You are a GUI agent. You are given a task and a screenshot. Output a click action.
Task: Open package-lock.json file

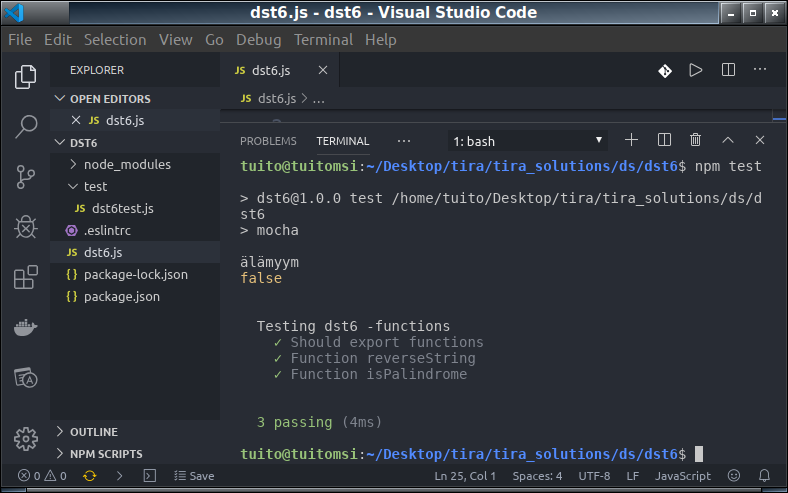coord(136,274)
